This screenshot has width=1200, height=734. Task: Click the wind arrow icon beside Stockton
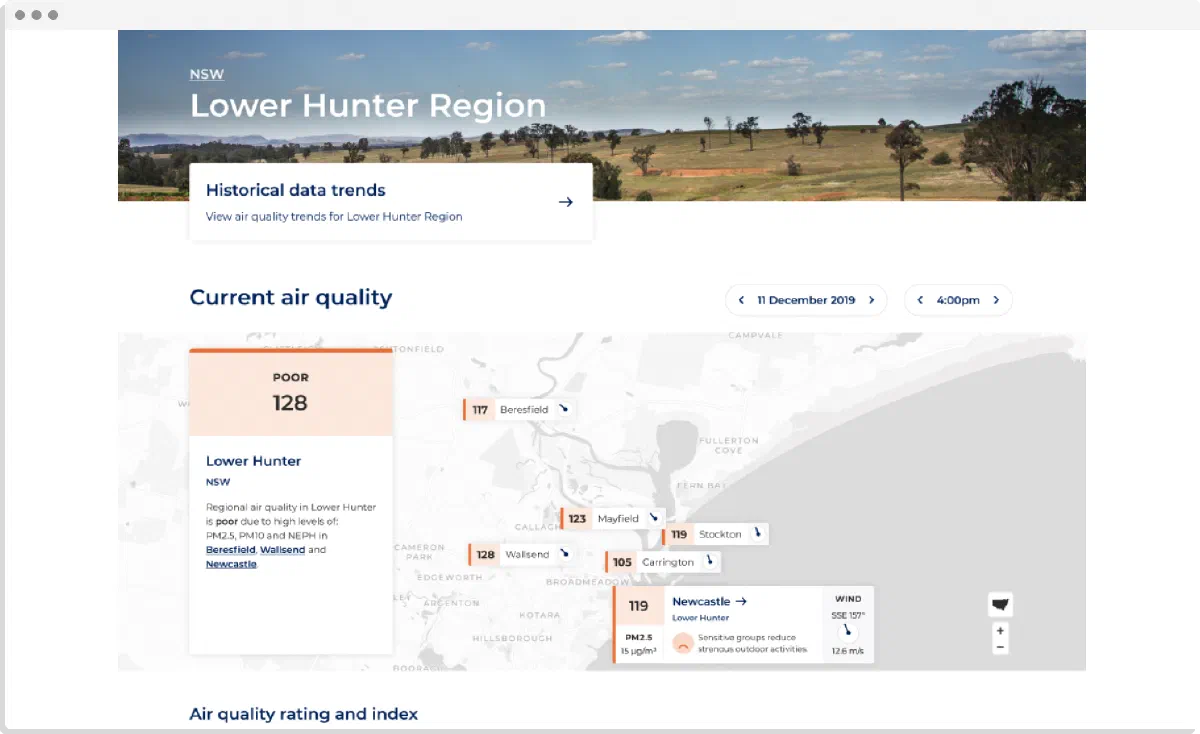pos(757,533)
